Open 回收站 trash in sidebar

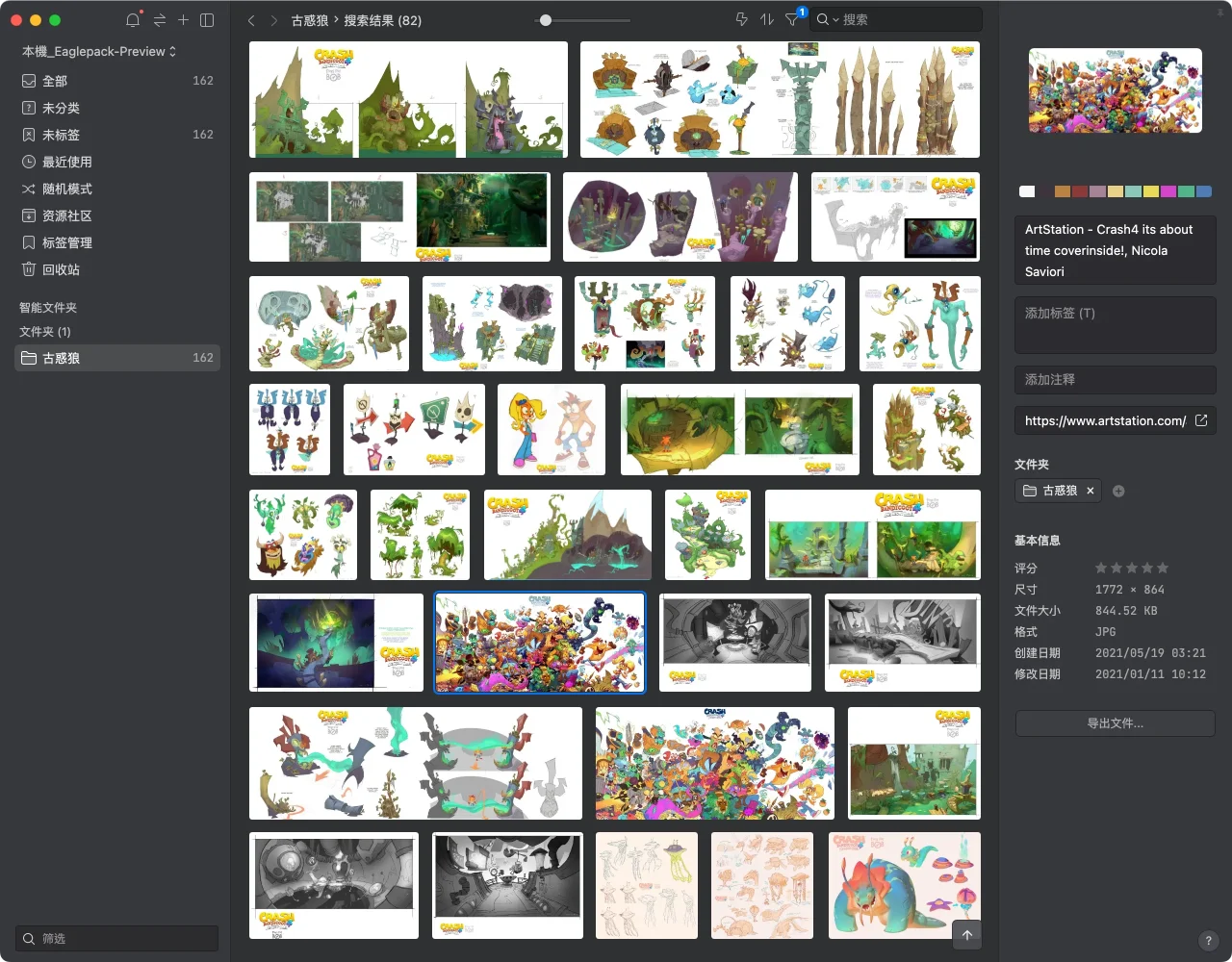click(116, 269)
